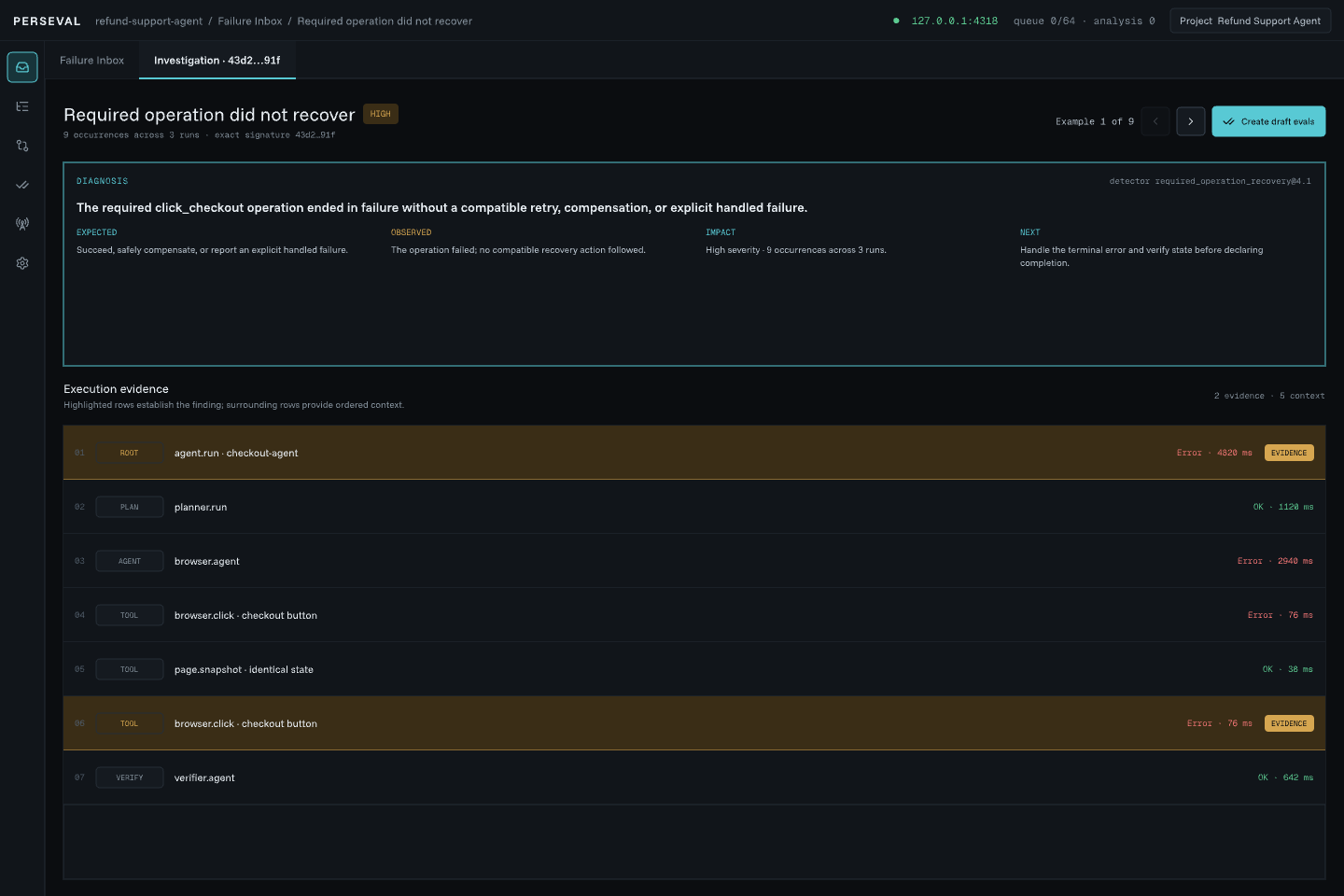
Task: Click Create draft evals button
Action: 1268,121
